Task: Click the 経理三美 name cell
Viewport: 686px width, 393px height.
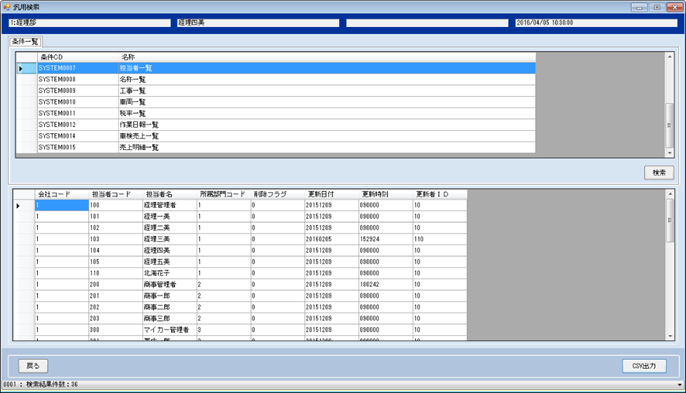Action: click(x=169, y=239)
